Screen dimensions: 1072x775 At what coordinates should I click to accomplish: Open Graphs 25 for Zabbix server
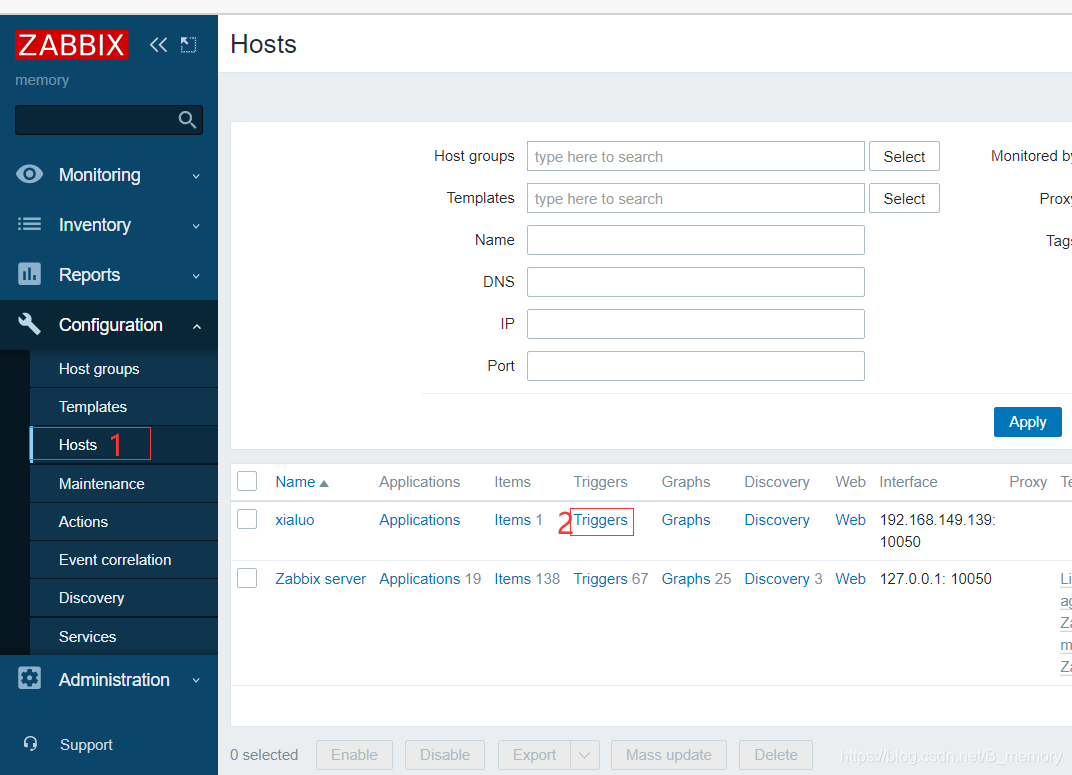(686, 579)
